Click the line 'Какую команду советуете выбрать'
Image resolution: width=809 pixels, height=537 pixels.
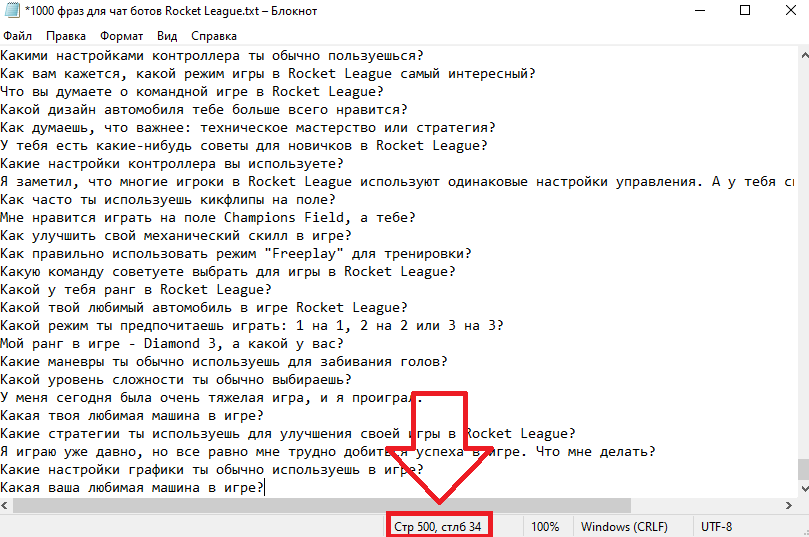[x=228, y=272]
